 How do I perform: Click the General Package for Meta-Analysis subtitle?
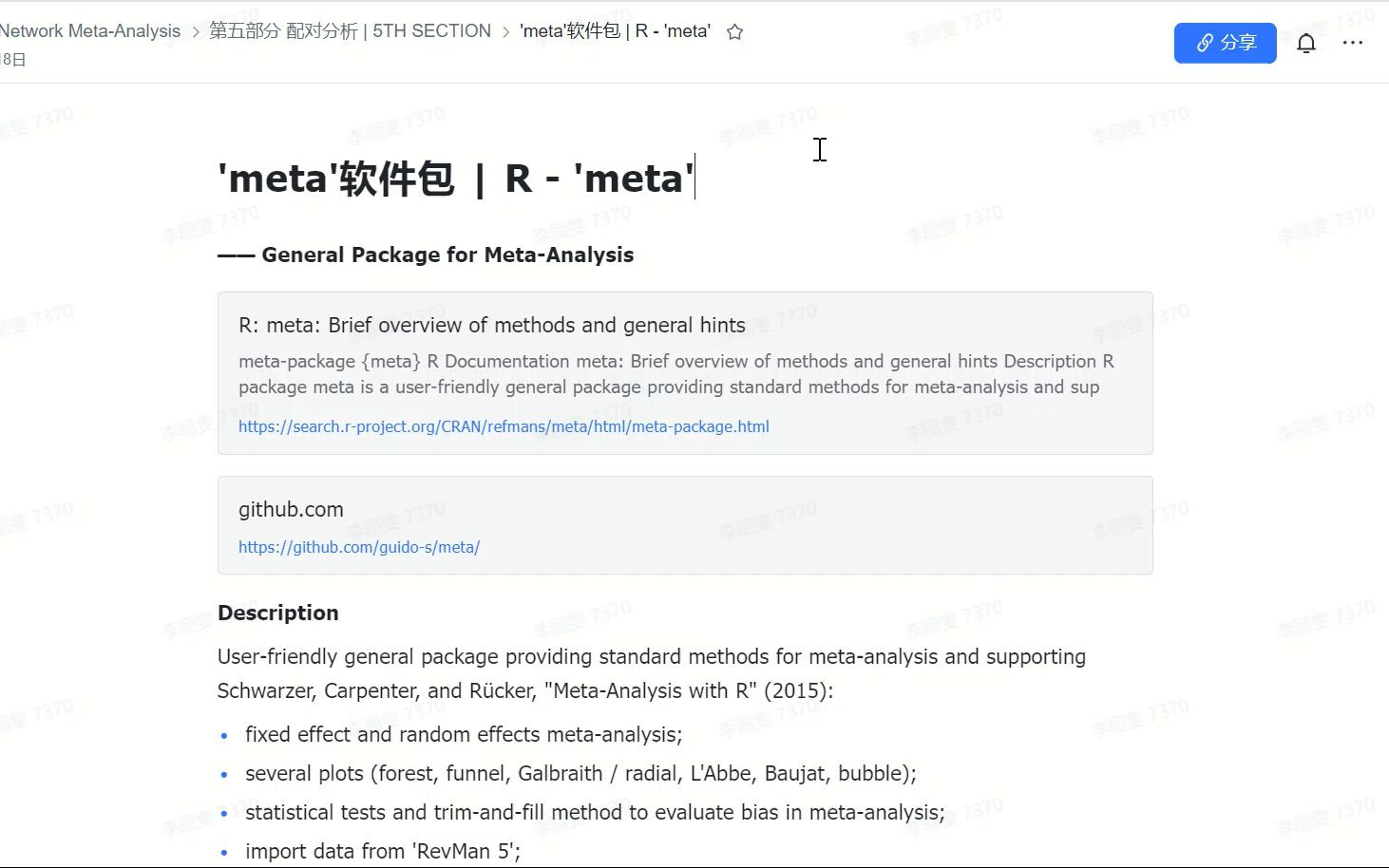426,255
